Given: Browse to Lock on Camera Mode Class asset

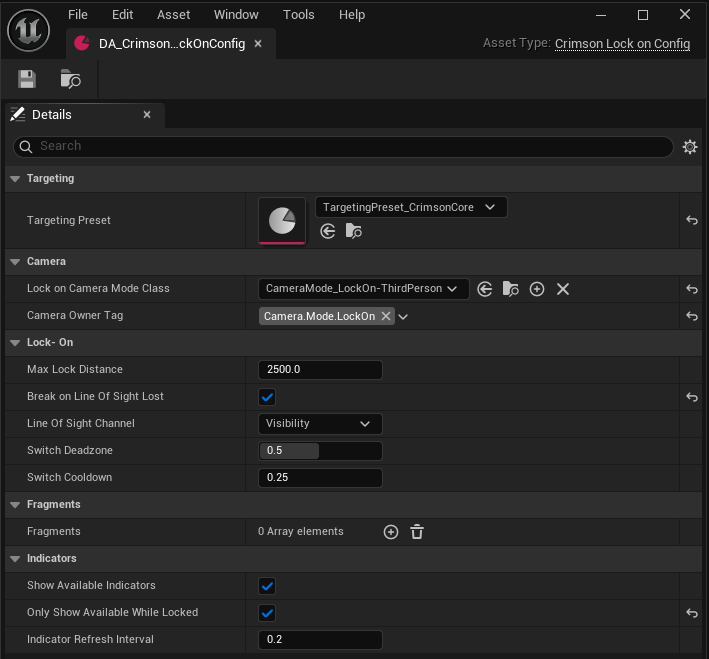Looking at the screenshot, I should (510, 289).
